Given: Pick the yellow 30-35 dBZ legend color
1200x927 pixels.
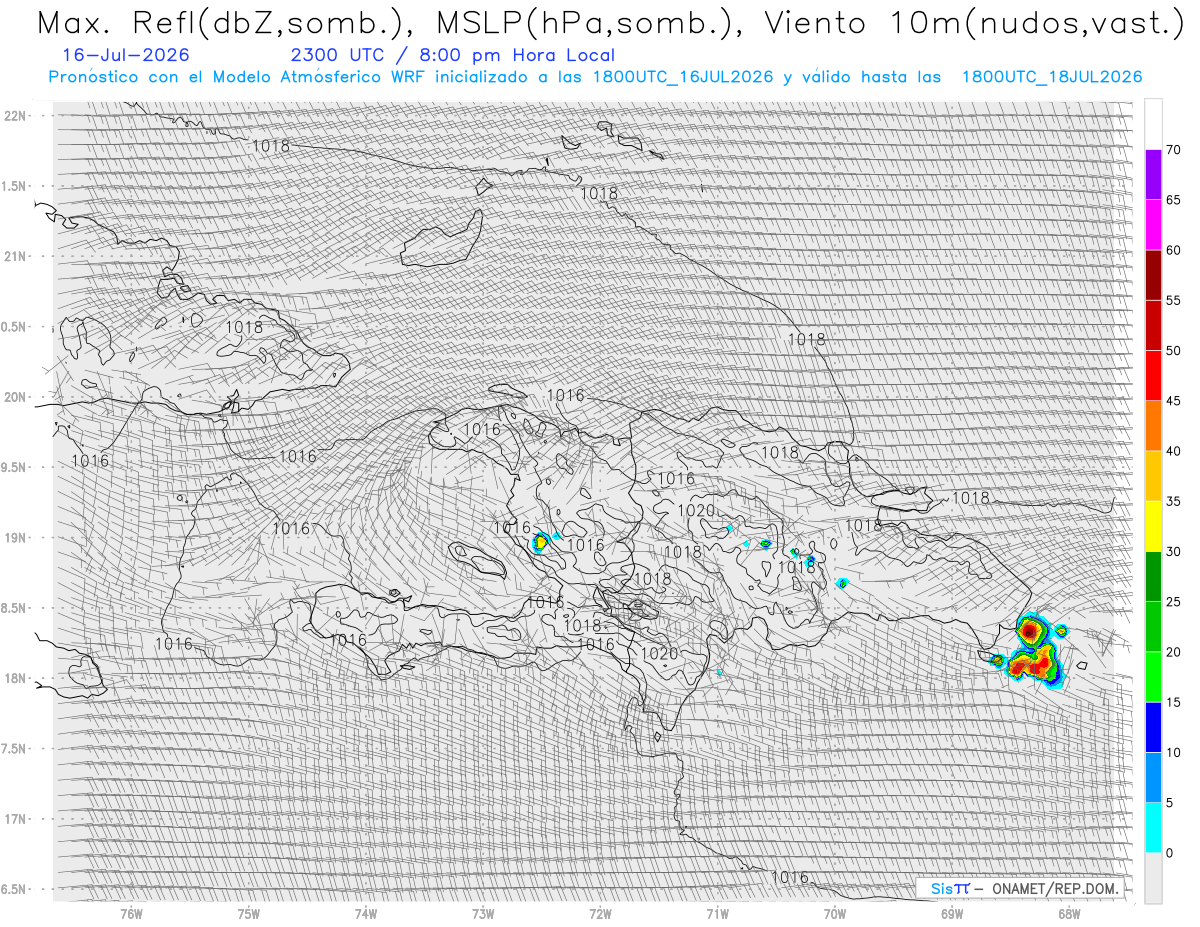Looking at the screenshot, I should click(x=1153, y=526).
